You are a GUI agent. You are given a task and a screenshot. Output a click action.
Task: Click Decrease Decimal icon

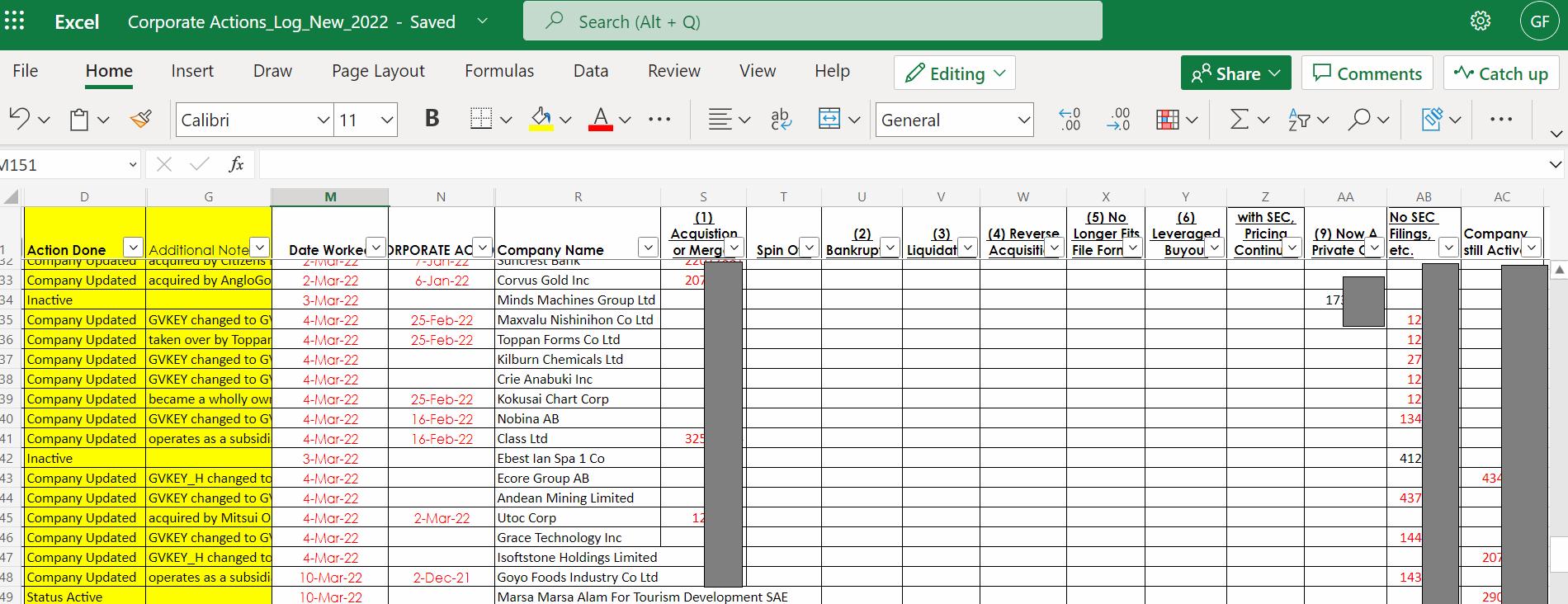tap(1070, 120)
